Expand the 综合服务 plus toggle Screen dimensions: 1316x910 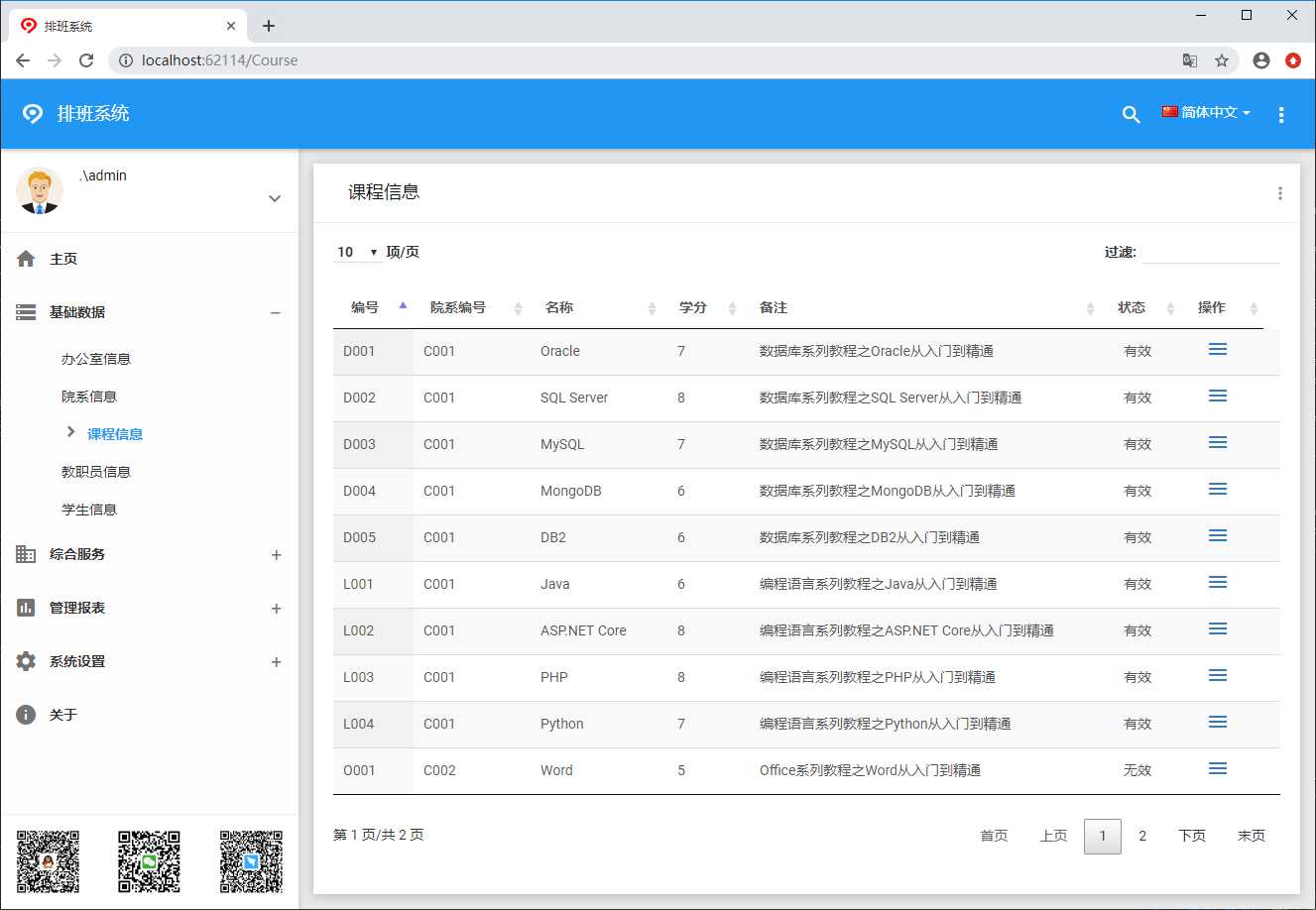[277, 555]
